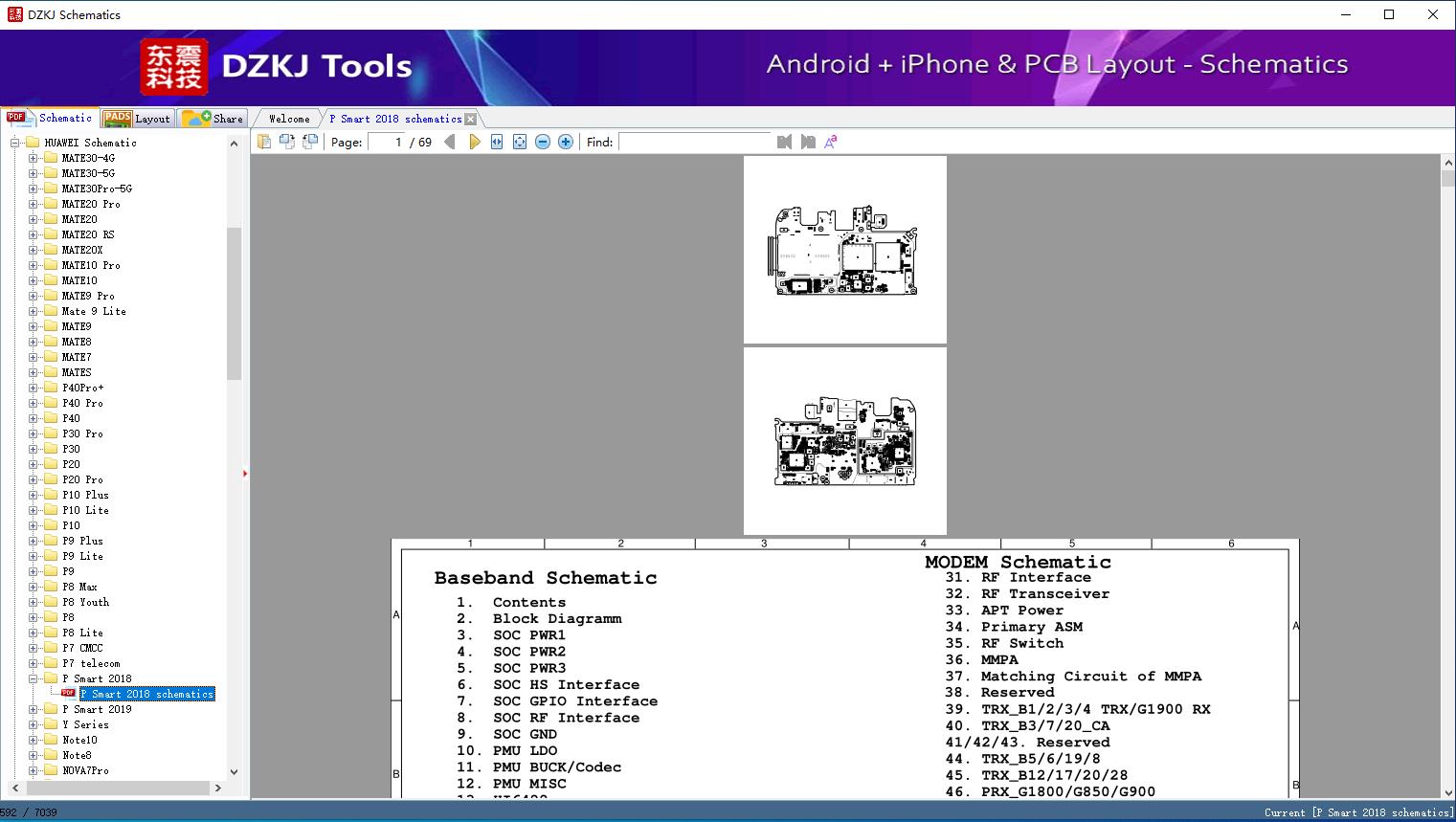Collapse the HUAWEI Schematic root node
The width and height of the screenshot is (1456, 822).
pos(15,143)
